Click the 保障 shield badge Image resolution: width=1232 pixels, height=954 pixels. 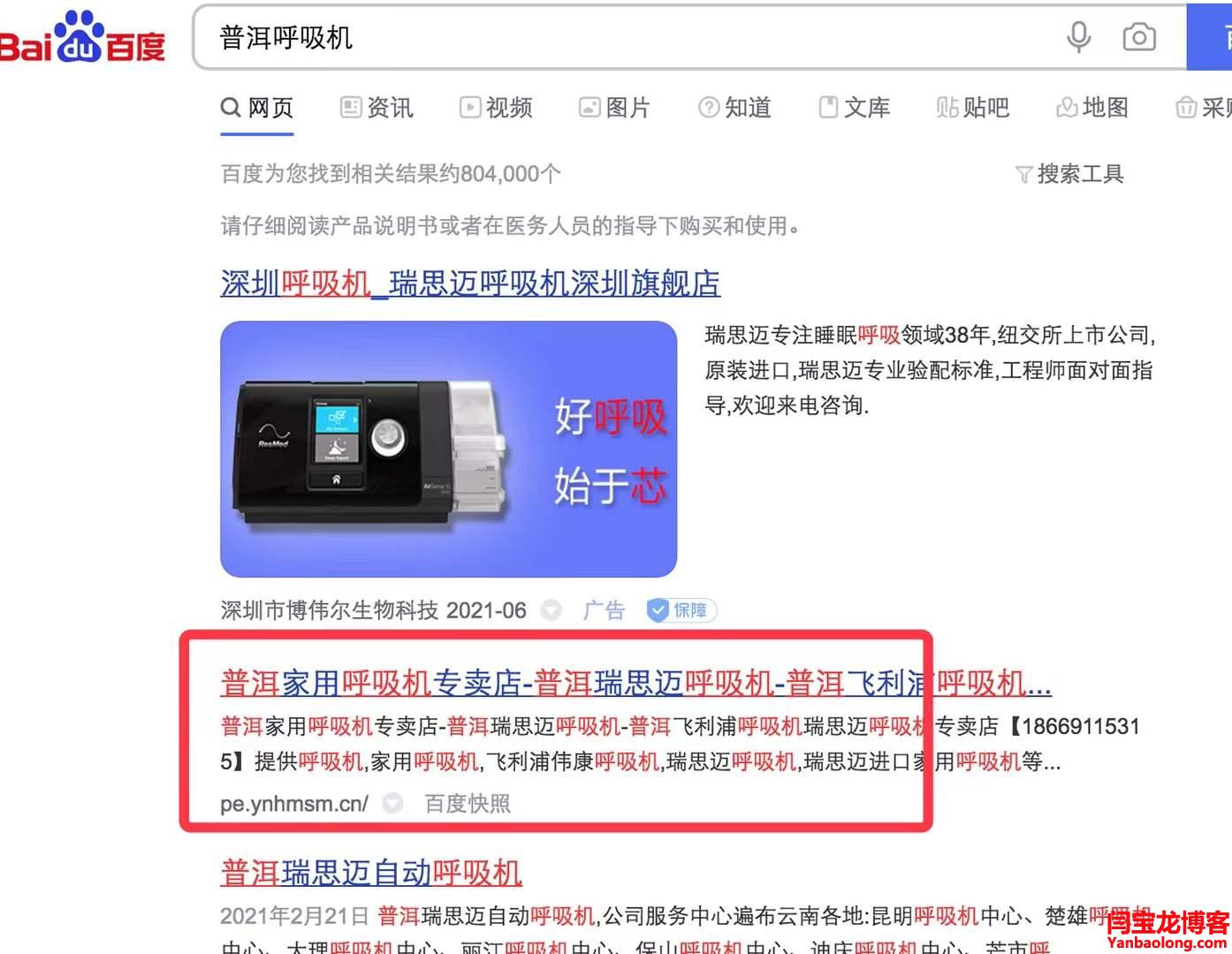(681, 610)
